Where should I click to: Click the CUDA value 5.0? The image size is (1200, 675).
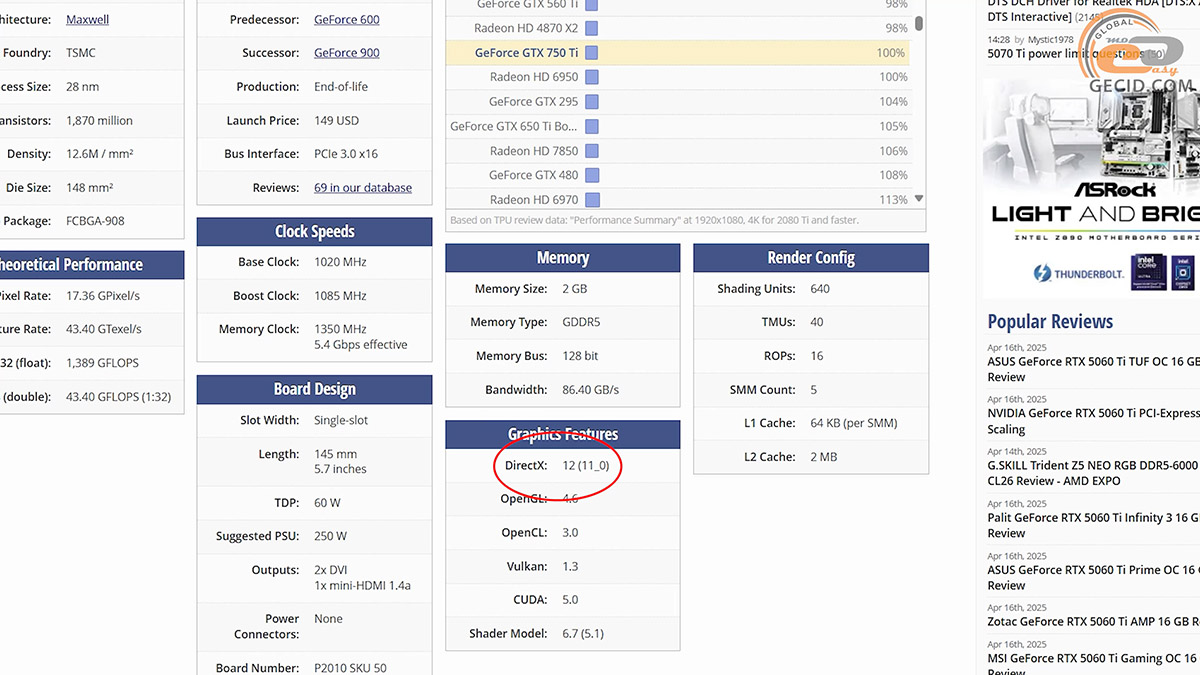pyautogui.click(x=570, y=600)
